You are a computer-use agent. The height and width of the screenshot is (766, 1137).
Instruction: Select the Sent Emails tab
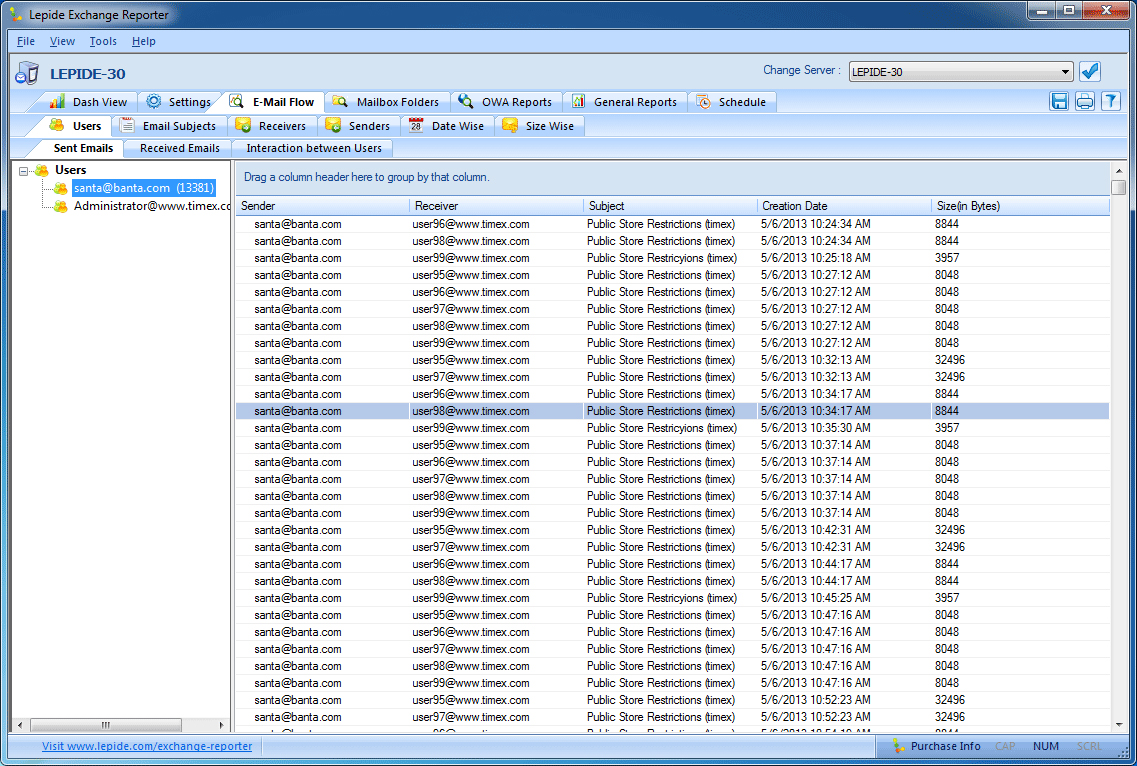point(83,148)
